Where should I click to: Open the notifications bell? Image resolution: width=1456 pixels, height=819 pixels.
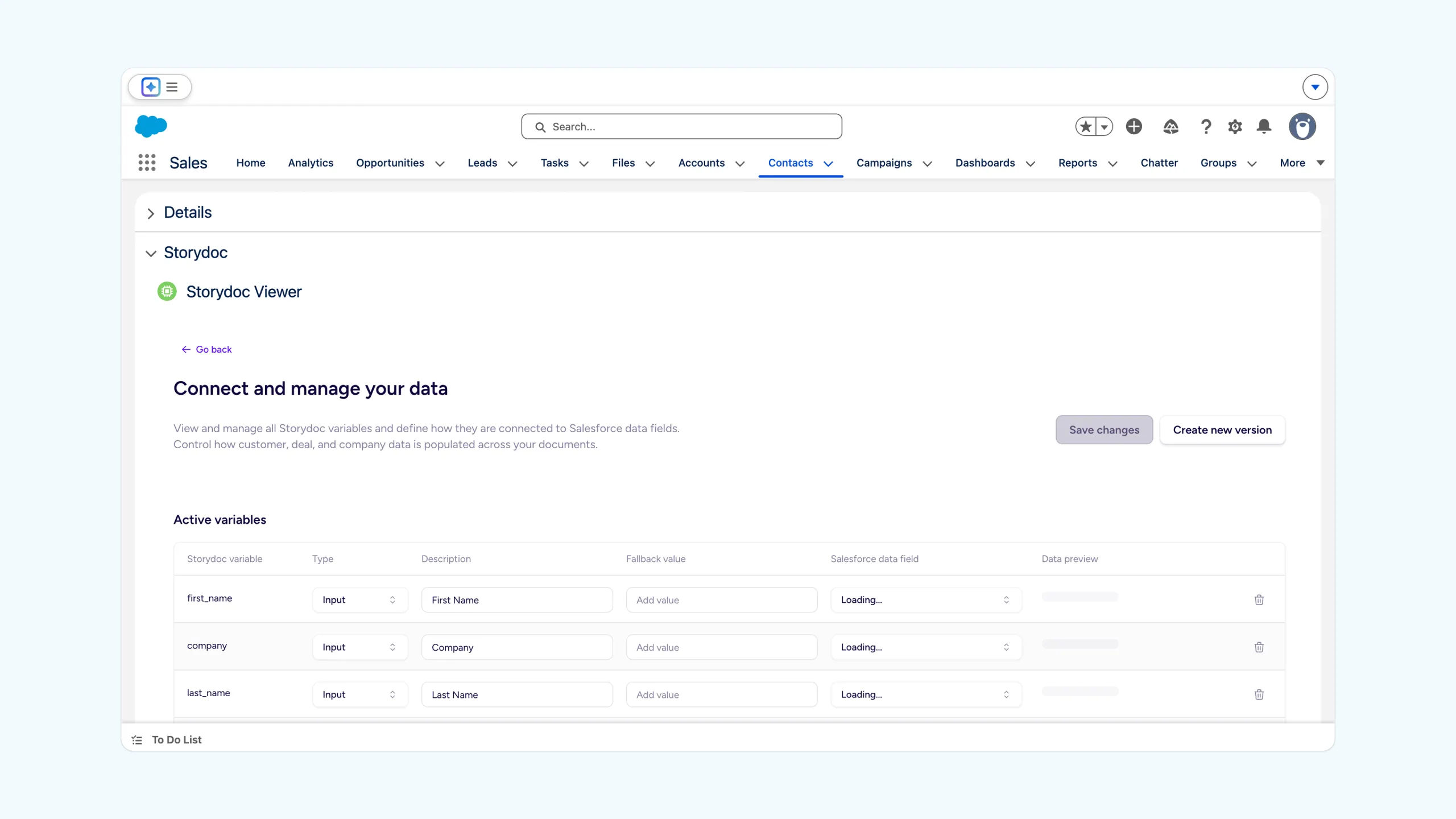tap(1264, 126)
